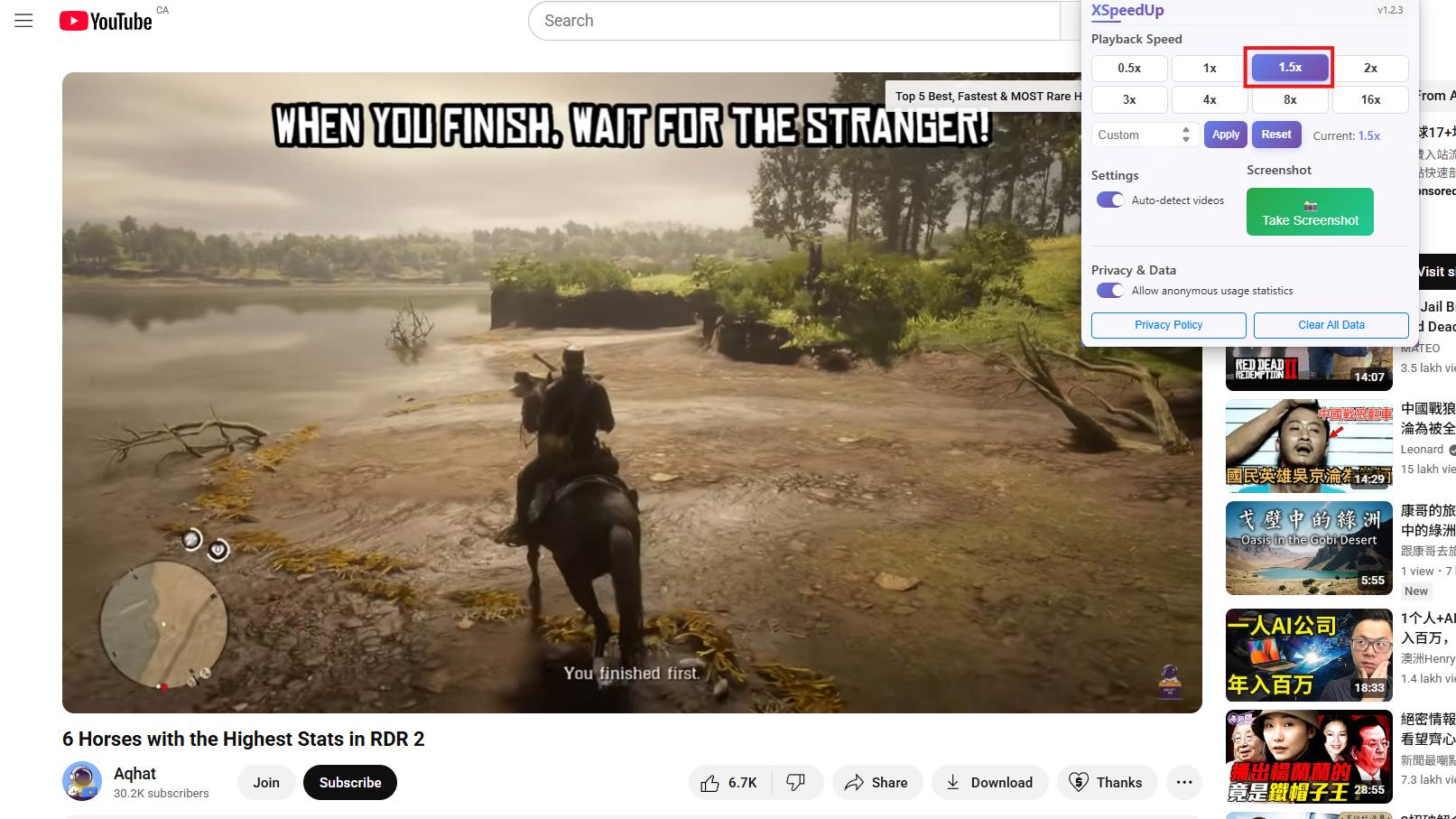The width and height of the screenshot is (1456, 819).
Task: Click the Take Screenshot button
Action: pyautogui.click(x=1309, y=211)
